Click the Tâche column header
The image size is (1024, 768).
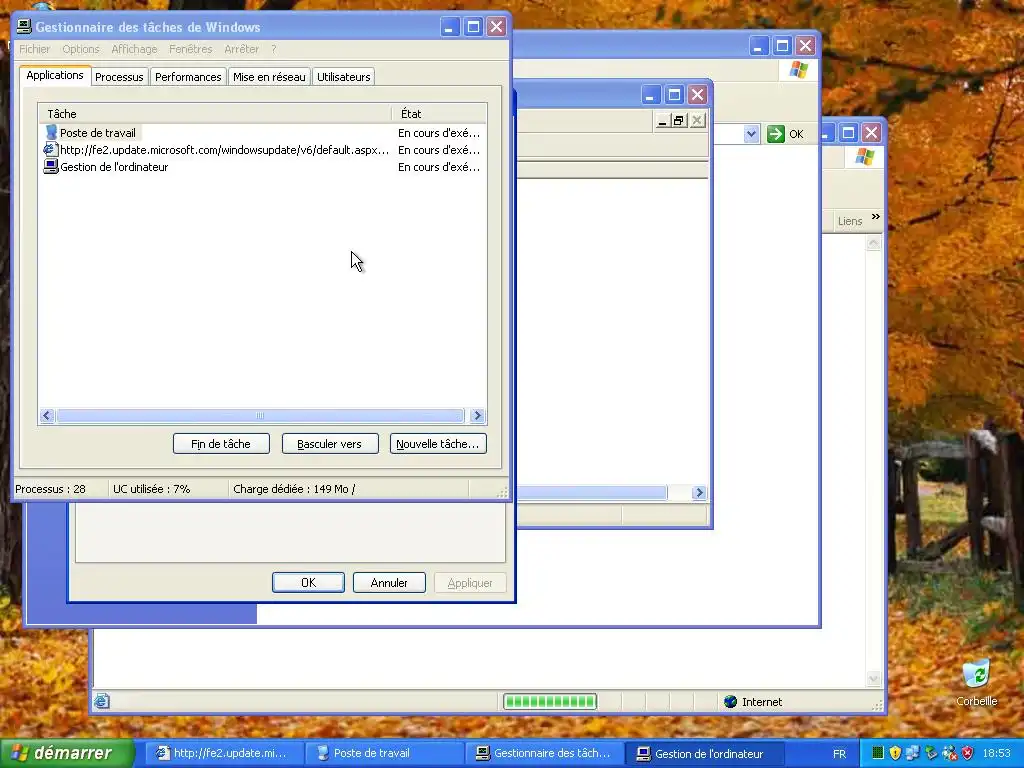click(x=215, y=114)
